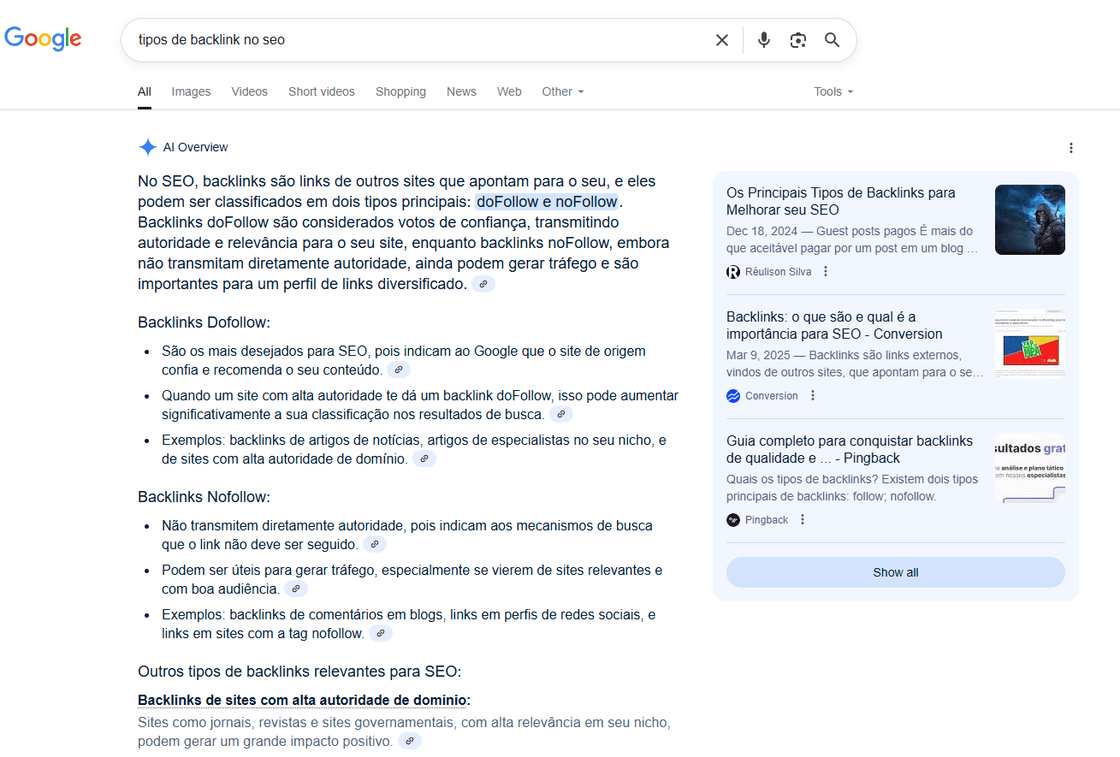Click the Pingback site favicon
Screen dimensions: 1120x757
(733, 519)
